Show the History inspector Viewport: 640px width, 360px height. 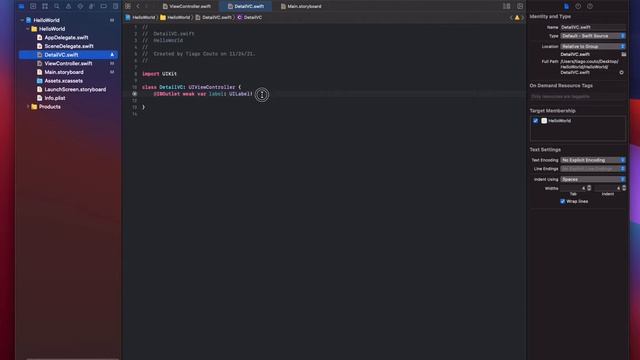click(578, 7)
